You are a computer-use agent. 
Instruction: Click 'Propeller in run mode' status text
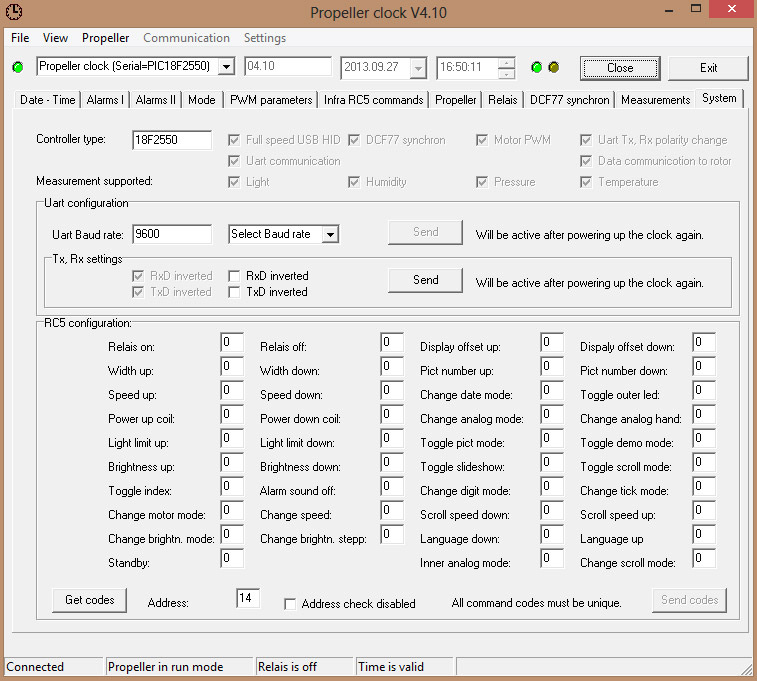pyautogui.click(x=166, y=667)
